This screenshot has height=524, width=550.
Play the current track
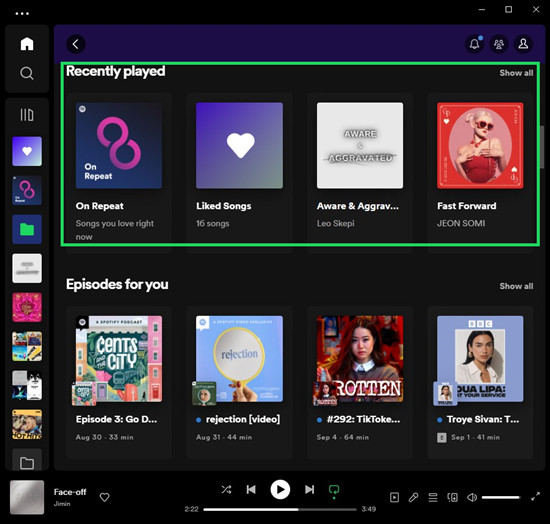click(x=280, y=489)
